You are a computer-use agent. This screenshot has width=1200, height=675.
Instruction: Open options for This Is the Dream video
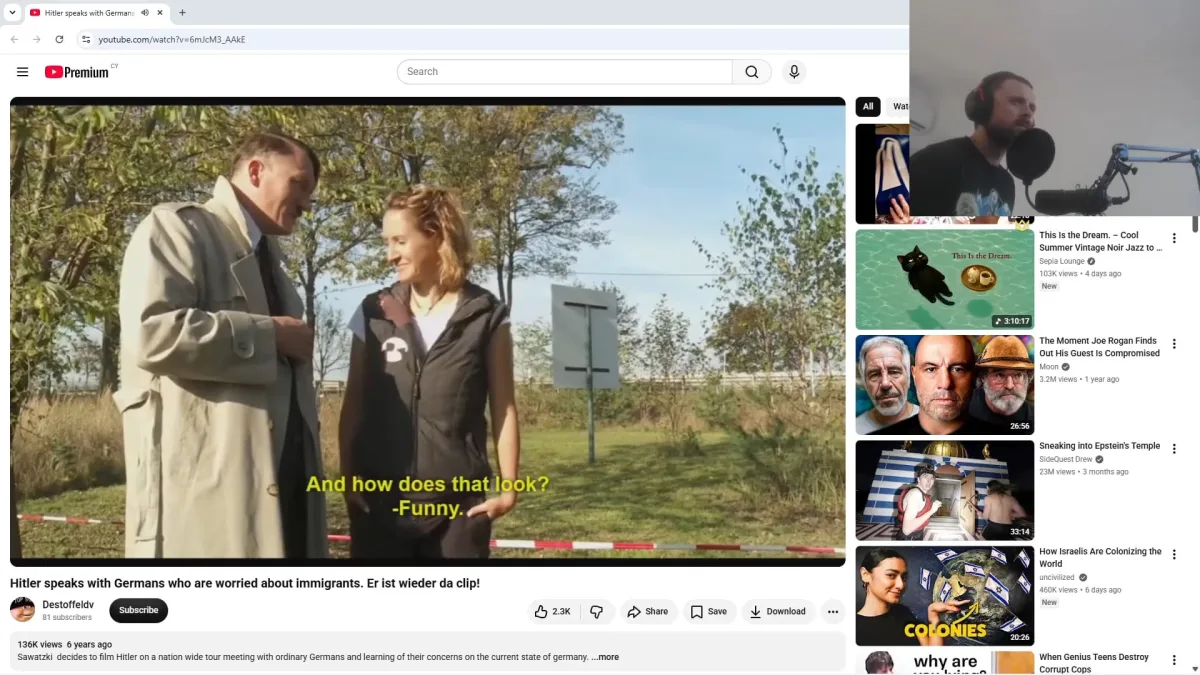coord(1174,238)
